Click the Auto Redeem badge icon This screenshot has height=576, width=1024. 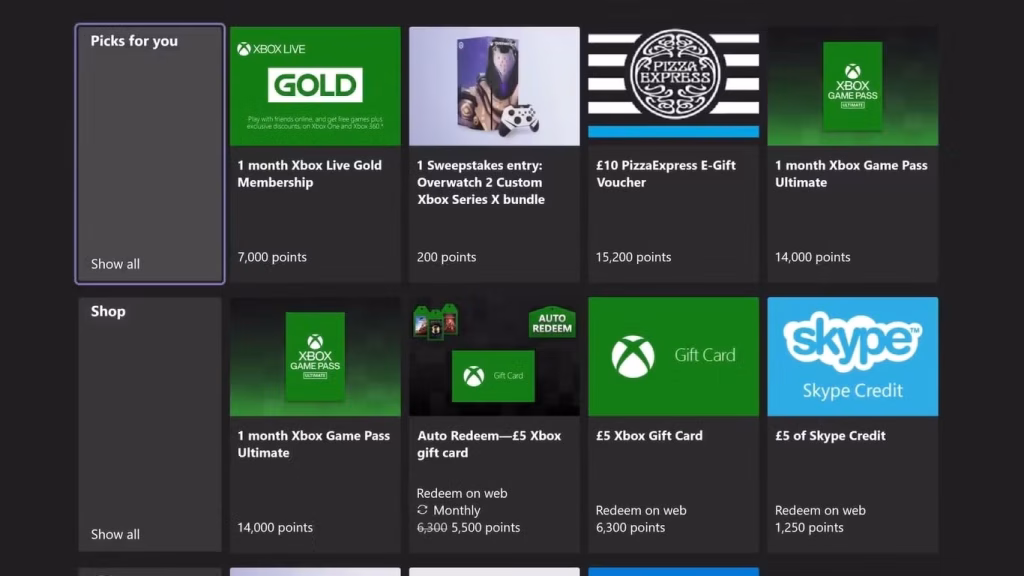pyautogui.click(x=552, y=322)
